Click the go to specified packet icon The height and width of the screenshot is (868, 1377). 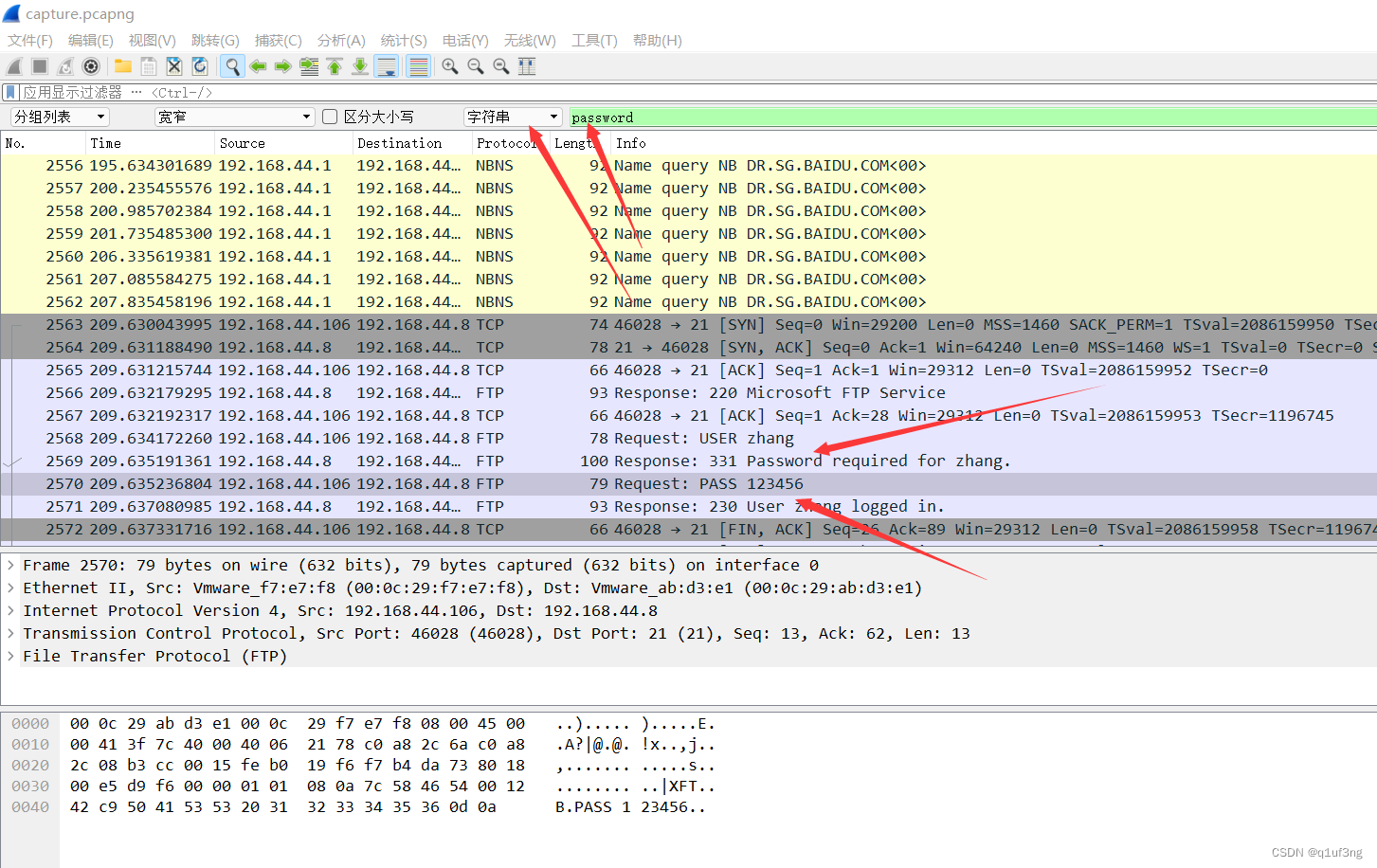pyautogui.click(x=309, y=66)
